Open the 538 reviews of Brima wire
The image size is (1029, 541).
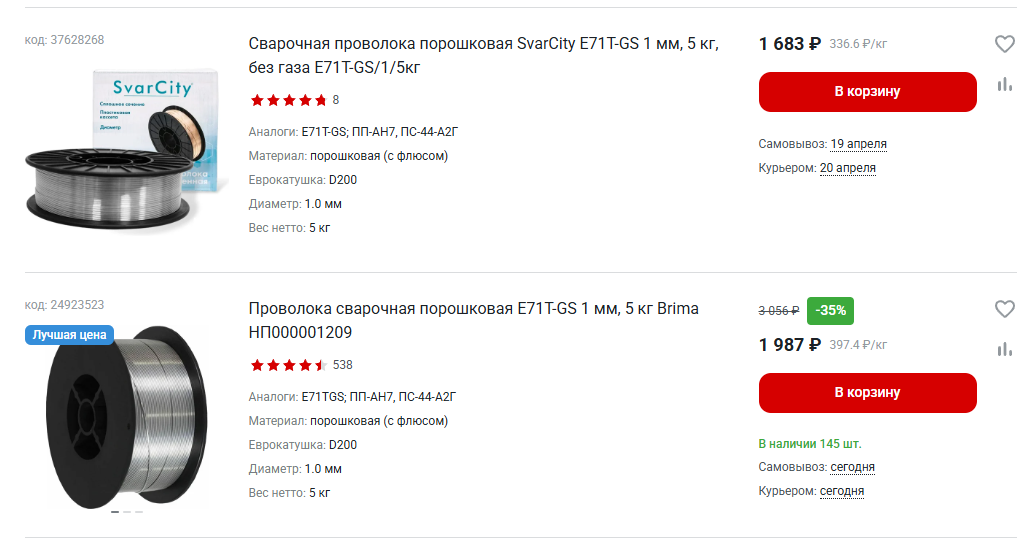[x=342, y=365]
